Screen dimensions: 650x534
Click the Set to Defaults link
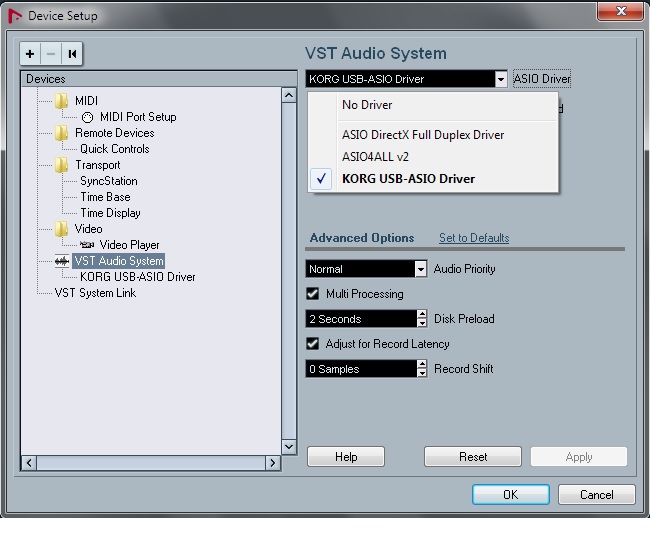click(x=474, y=238)
